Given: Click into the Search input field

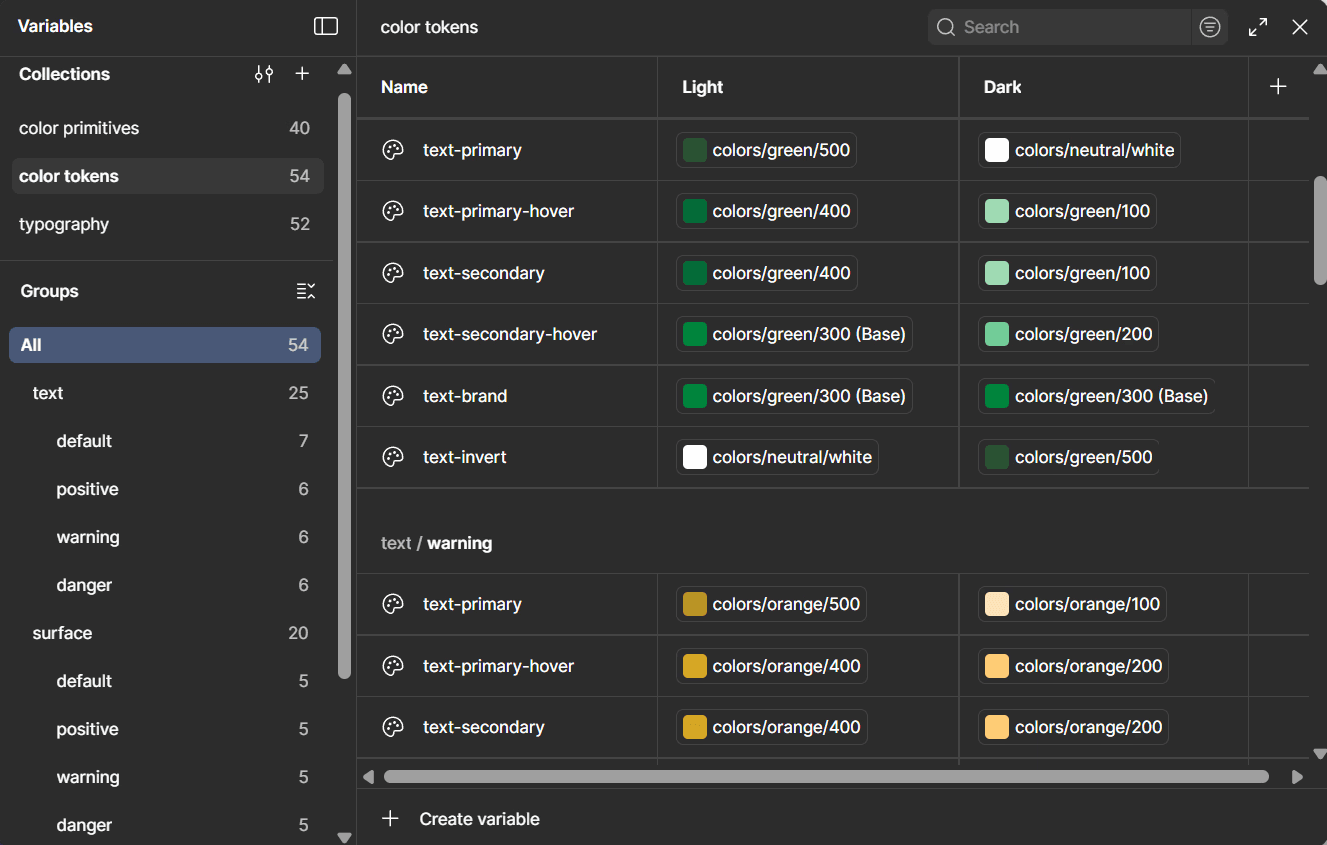Looking at the screenshot, I should [1070, 27].
